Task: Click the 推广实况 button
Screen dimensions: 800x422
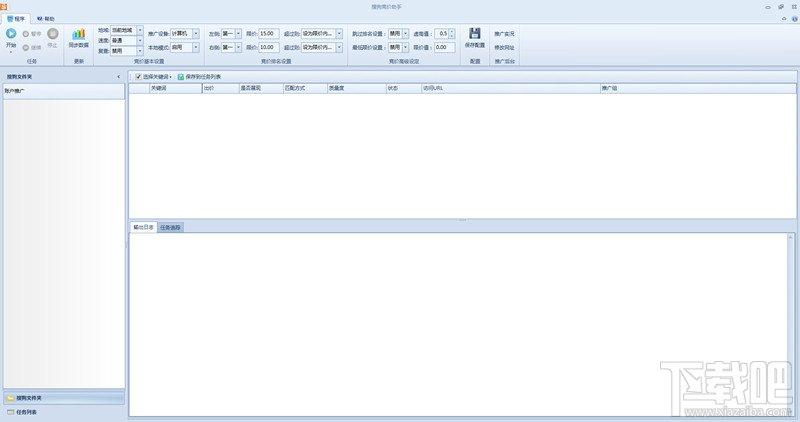Action: pyautogui.click(x=504, y=34)
